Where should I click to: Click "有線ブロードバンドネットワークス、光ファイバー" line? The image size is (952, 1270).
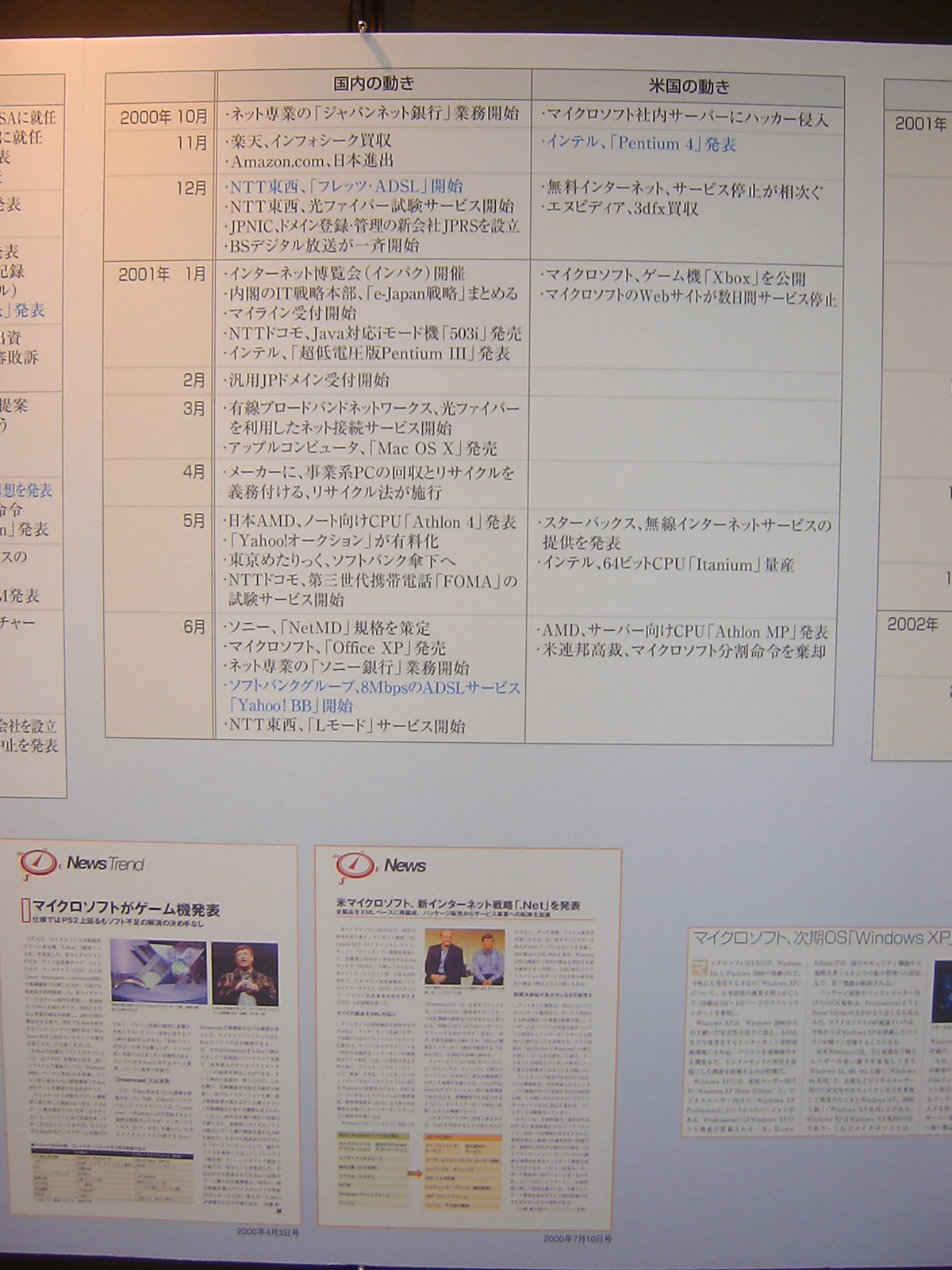[372, 409]
